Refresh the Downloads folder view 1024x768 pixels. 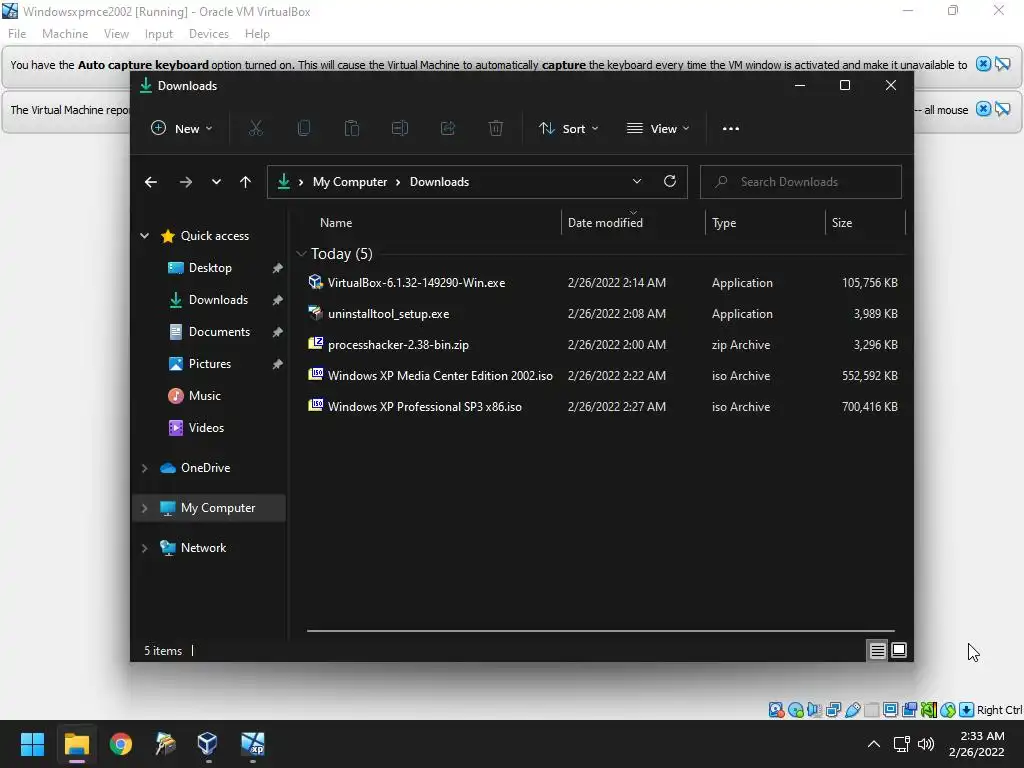pyautogui.click(x=669, y=182)
